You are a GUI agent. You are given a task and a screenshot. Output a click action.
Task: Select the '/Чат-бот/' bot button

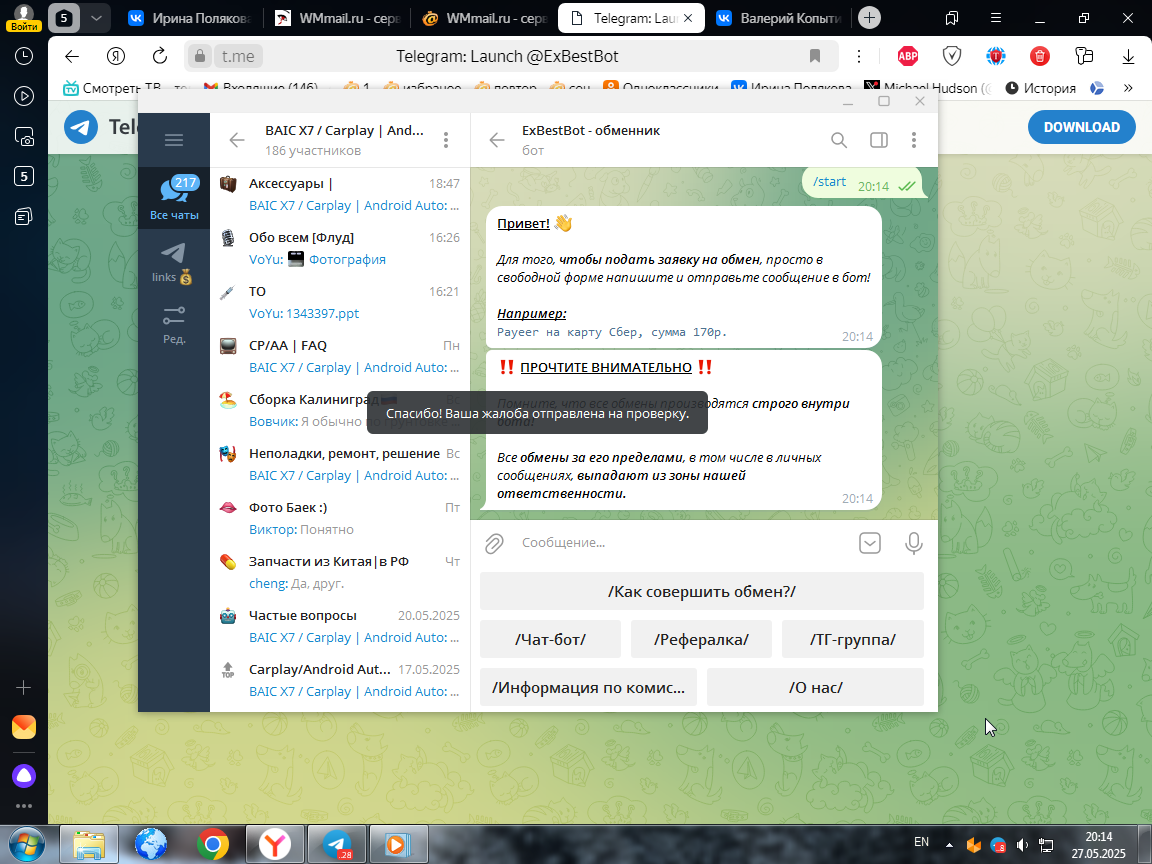[550, 639]
